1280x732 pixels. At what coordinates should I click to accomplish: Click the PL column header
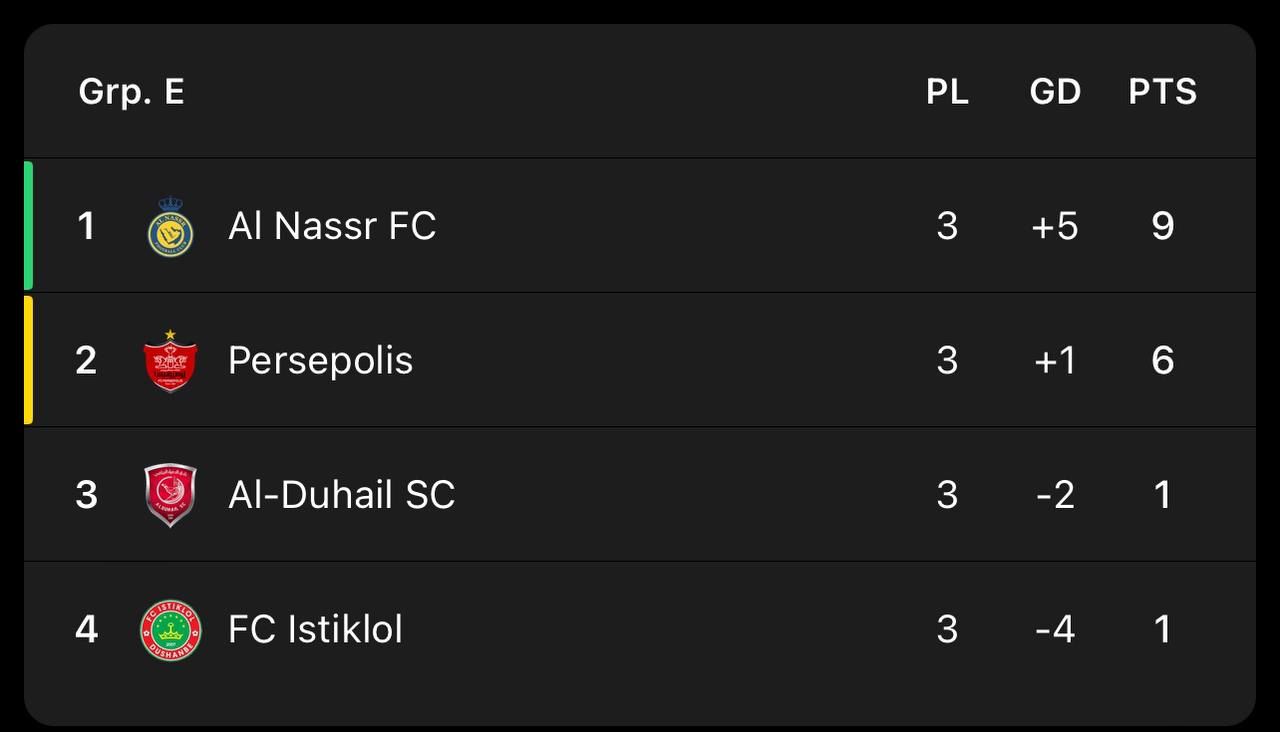(x=947, y=92)
